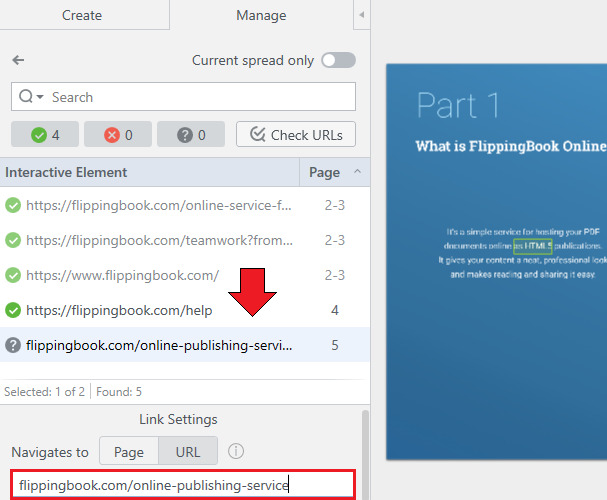Viewport: 607px width, 500px height.
Task: Select the online-service-f... link row
Action: [185, 205]
